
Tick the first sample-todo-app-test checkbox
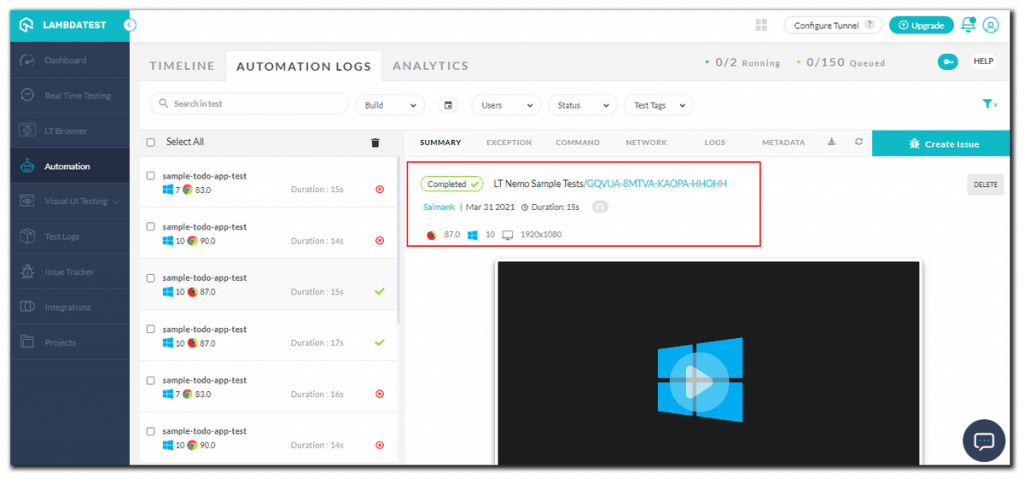coord(151,176)
